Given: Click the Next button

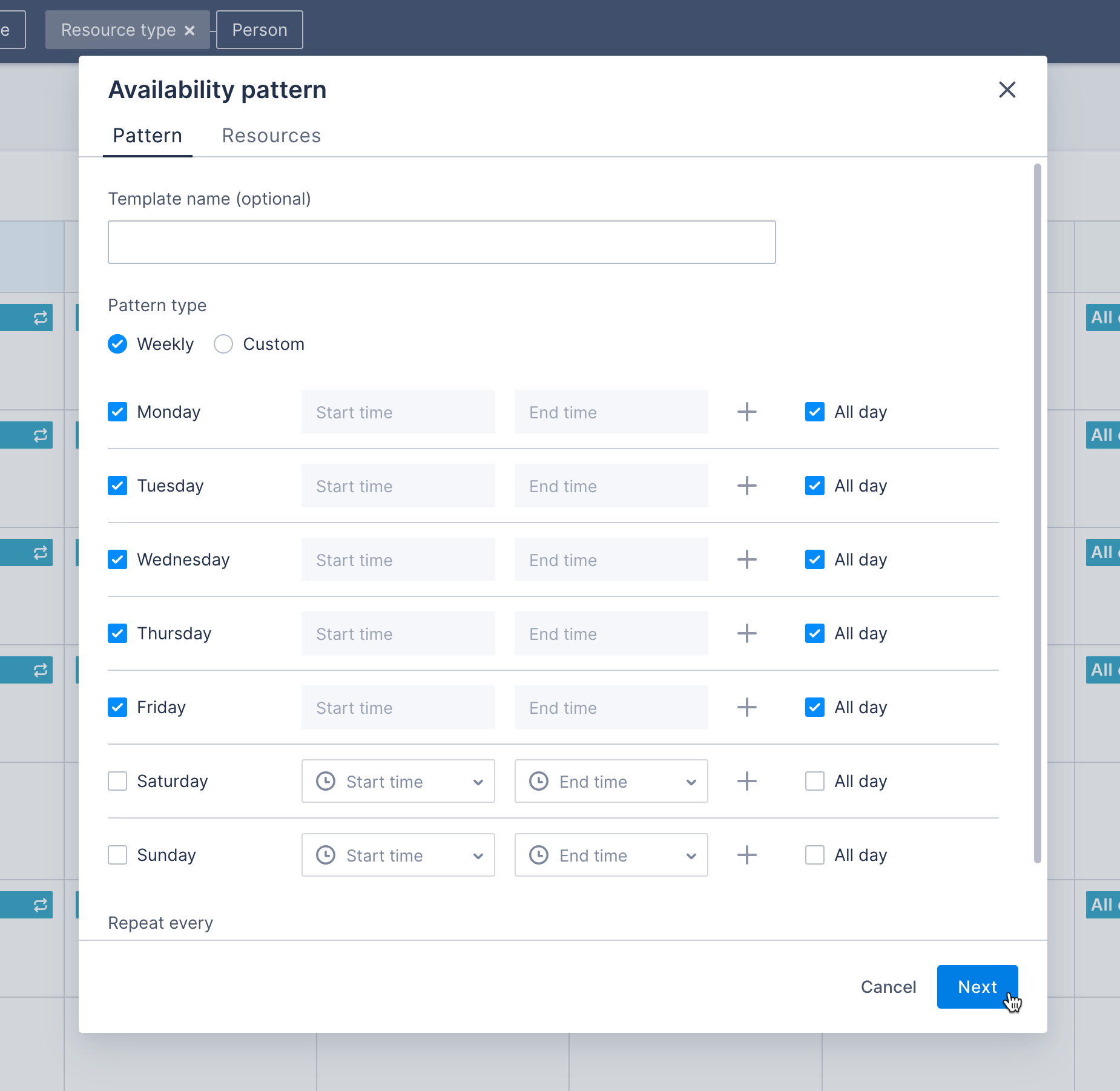Looking at the screenshot, I should [x=977, y=987].
